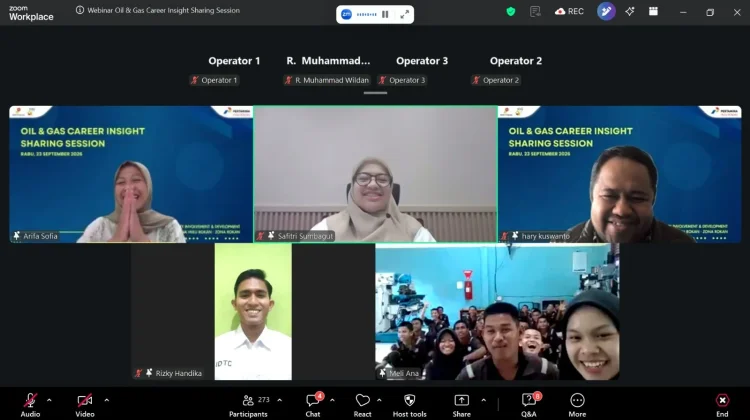Unmute microphone with Audio button
The width and height of the screenshot is (750, 420).
coord(30,405)
